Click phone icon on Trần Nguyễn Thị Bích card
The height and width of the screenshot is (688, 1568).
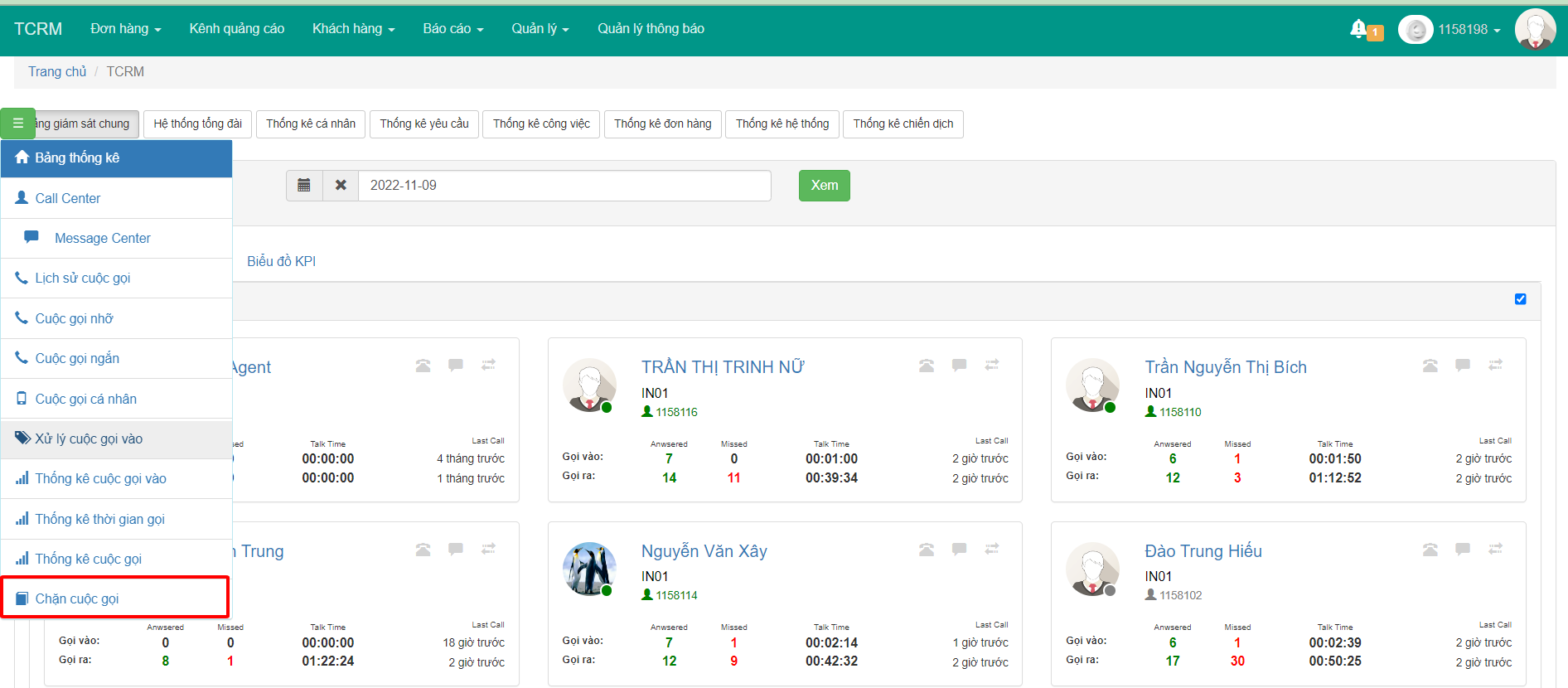coord(1430,366)
